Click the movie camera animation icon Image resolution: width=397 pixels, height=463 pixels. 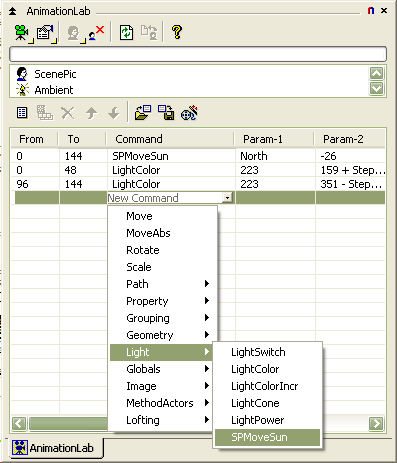pyautogui.click(x=22, y=33)
